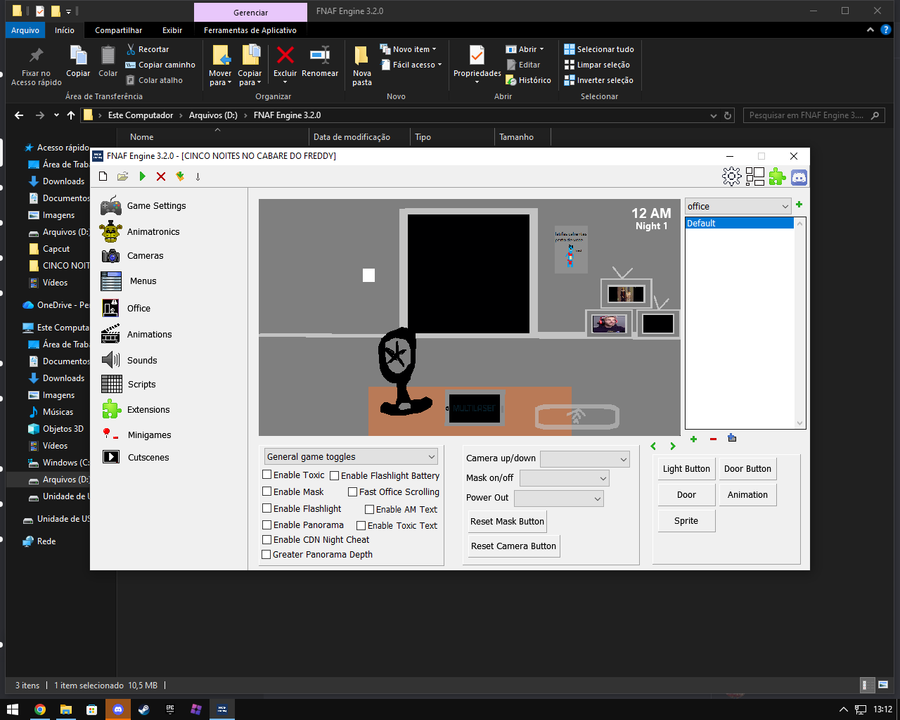Click search field in Explorer window
The width and height of the screenshot is (900, 720).
(813, 115)
